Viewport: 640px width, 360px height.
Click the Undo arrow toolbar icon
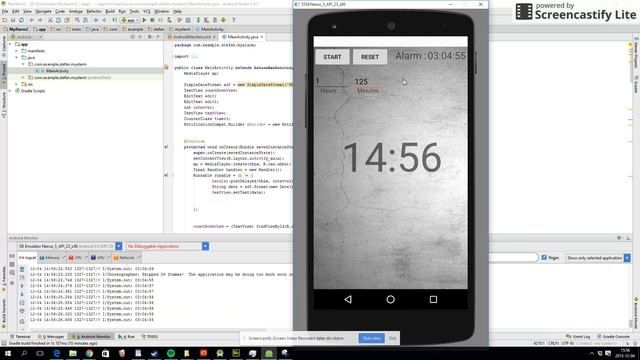tap(32, 20)
